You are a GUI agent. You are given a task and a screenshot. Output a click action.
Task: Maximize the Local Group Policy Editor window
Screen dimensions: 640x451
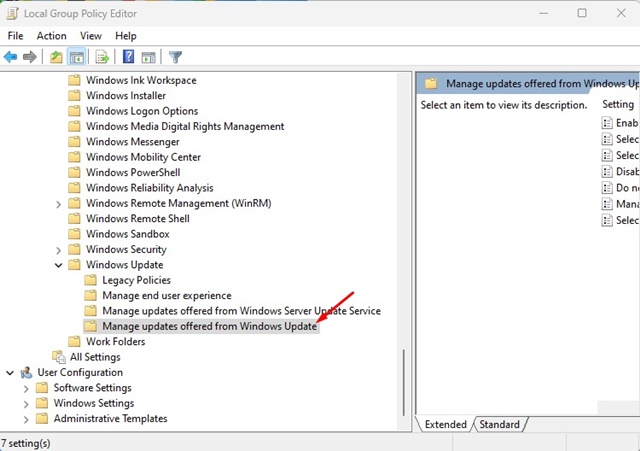pos(582,13)
